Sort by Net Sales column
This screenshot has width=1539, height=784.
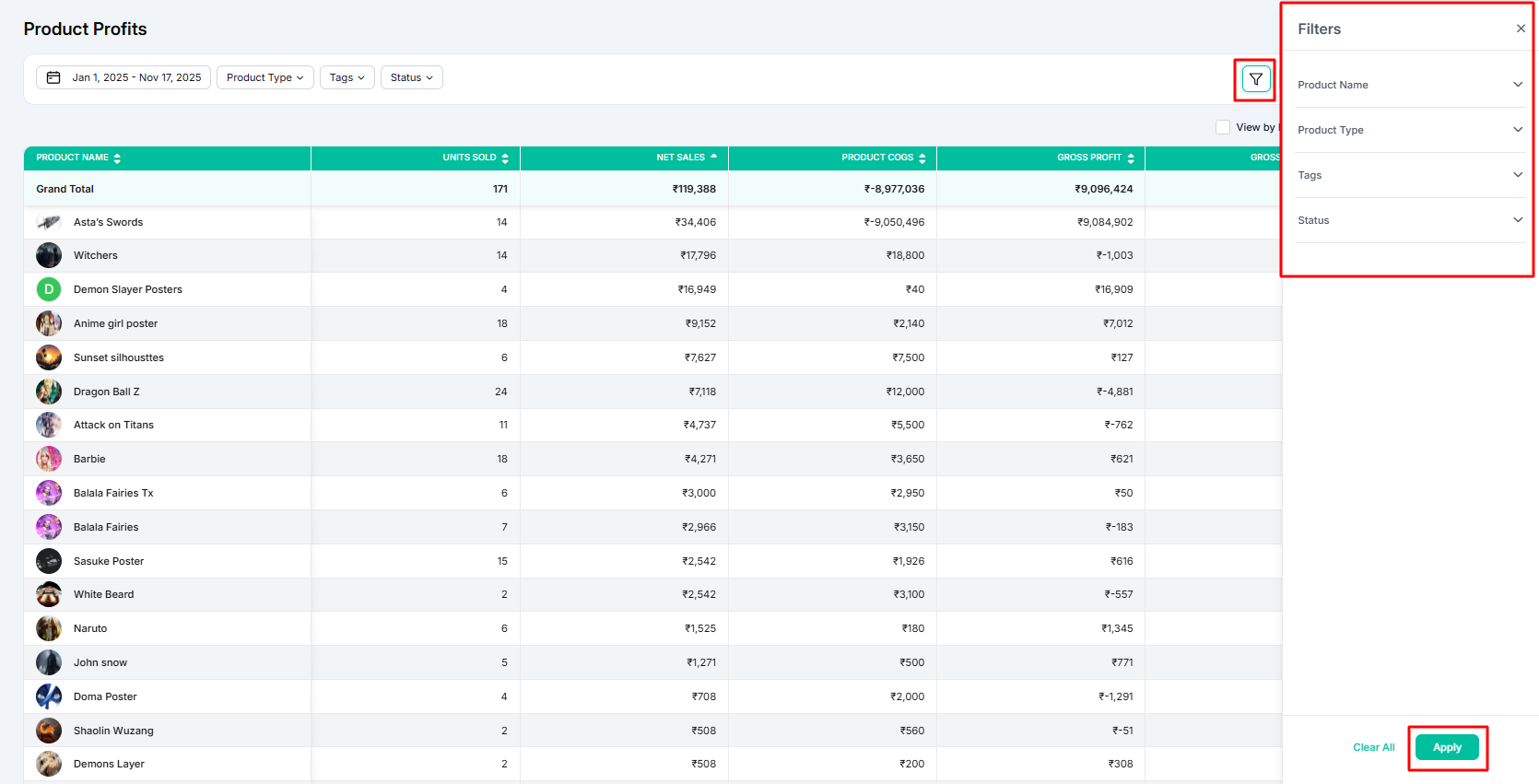(713, 158)
